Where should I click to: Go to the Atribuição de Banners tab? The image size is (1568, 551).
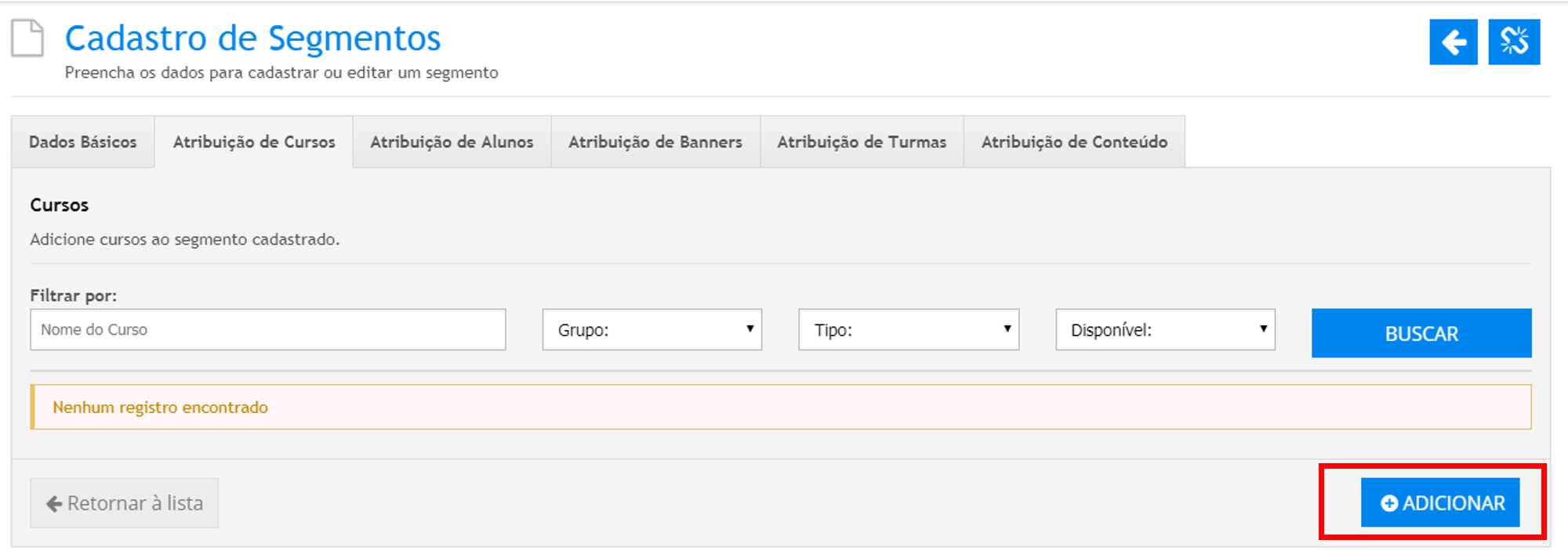point(655,142)
